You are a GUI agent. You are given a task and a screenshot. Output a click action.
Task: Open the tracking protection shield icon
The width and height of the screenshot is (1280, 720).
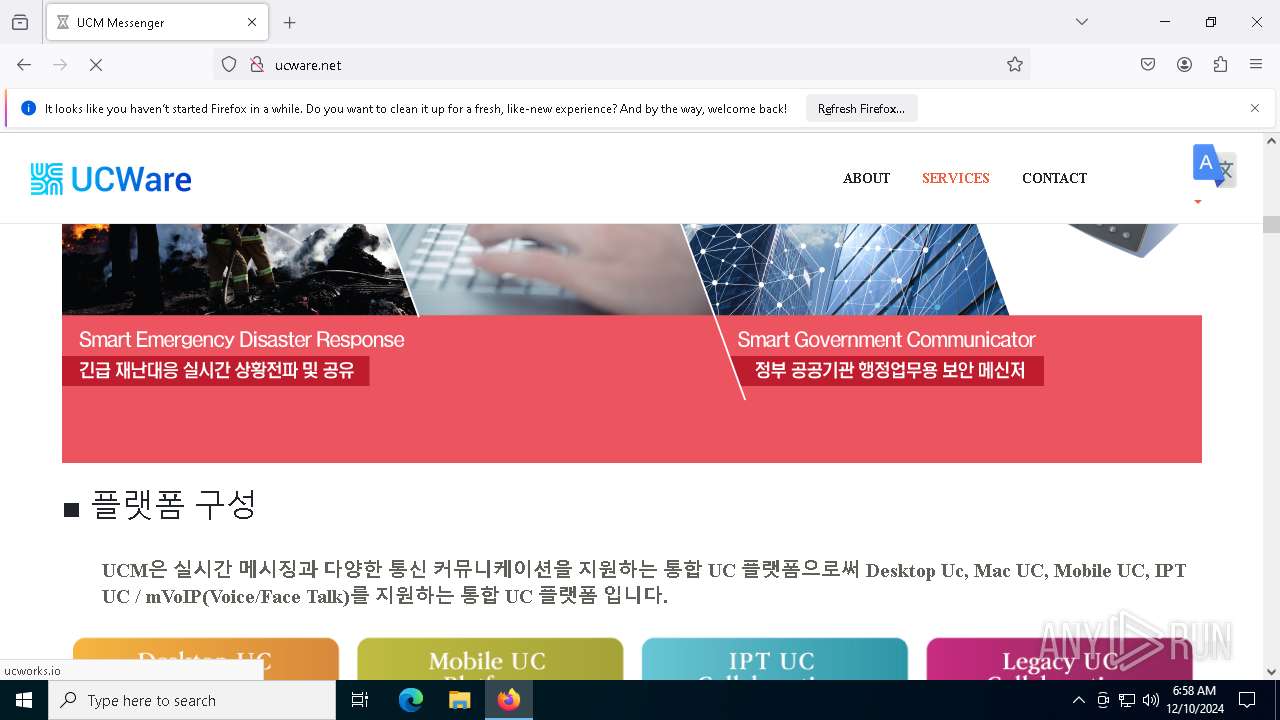(229, 64)
